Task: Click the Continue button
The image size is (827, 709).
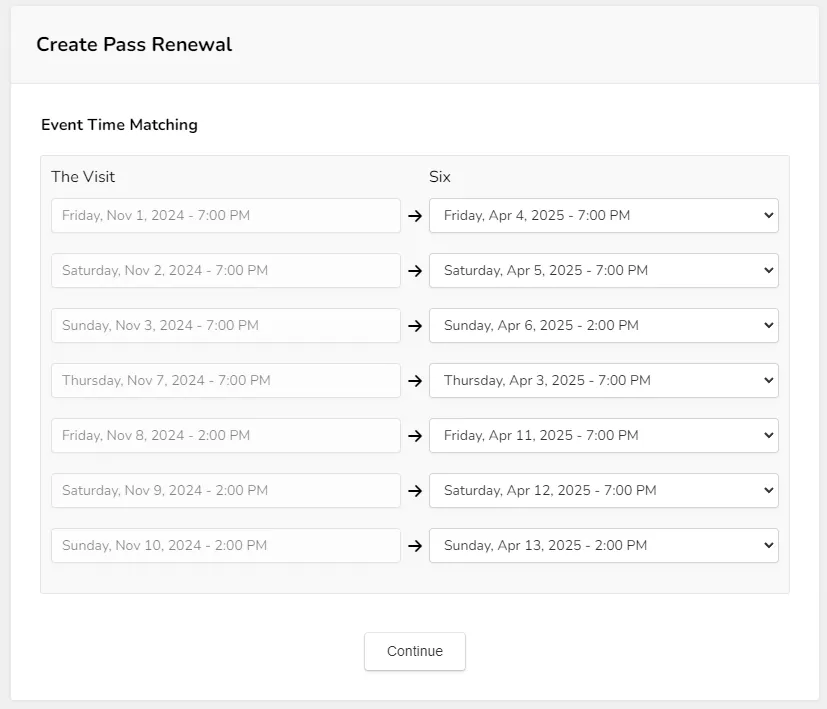Action: [415, 651]
